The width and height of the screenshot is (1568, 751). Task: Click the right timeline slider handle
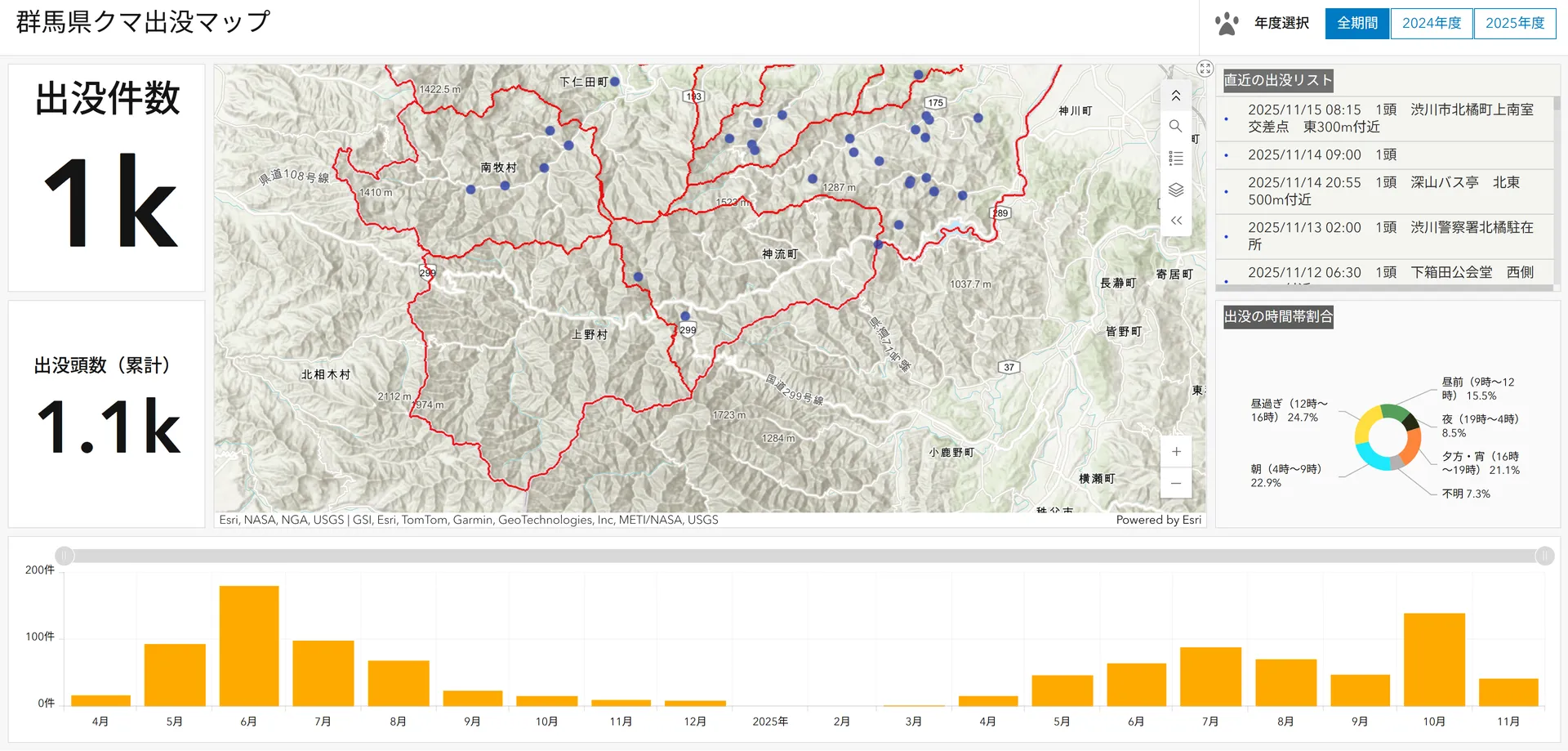1544,556
